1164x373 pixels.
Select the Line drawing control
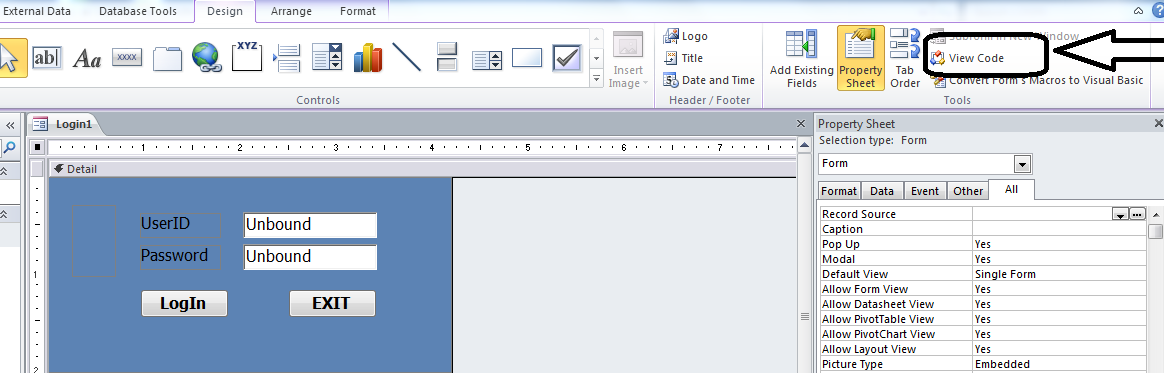[406, 57]
